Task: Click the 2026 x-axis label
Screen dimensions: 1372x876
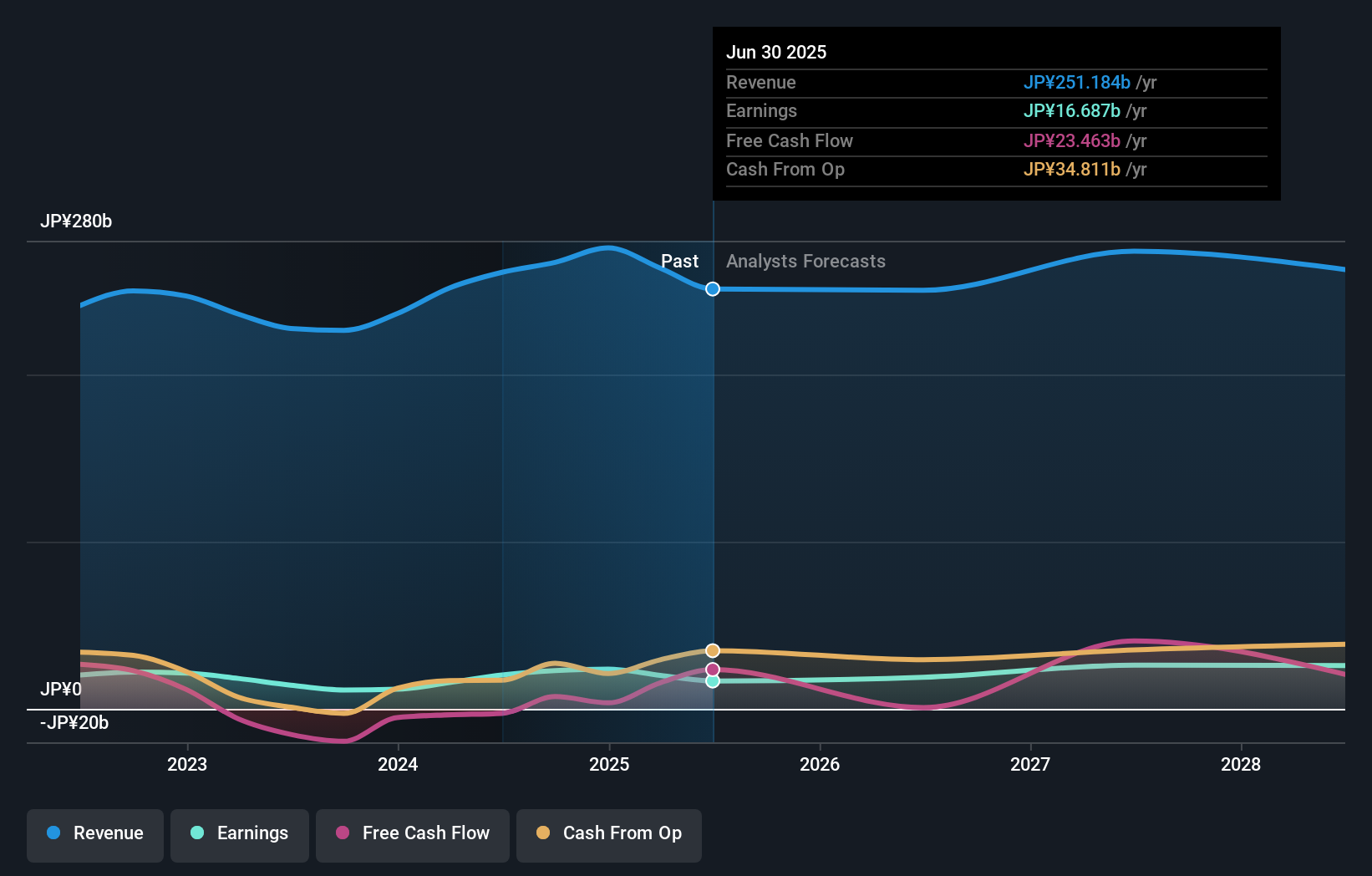Action: (820, 764)
